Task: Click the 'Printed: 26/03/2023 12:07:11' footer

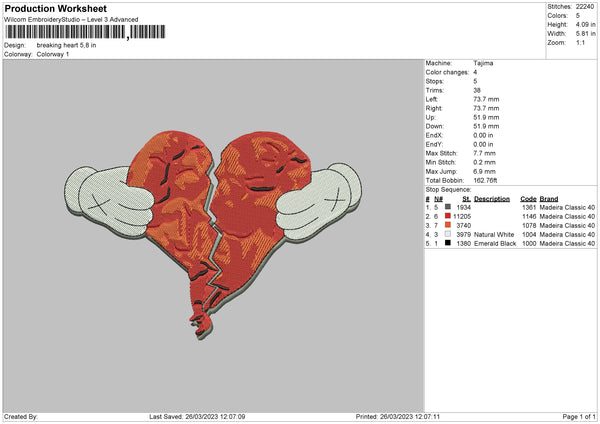Action: click(398, 416)
